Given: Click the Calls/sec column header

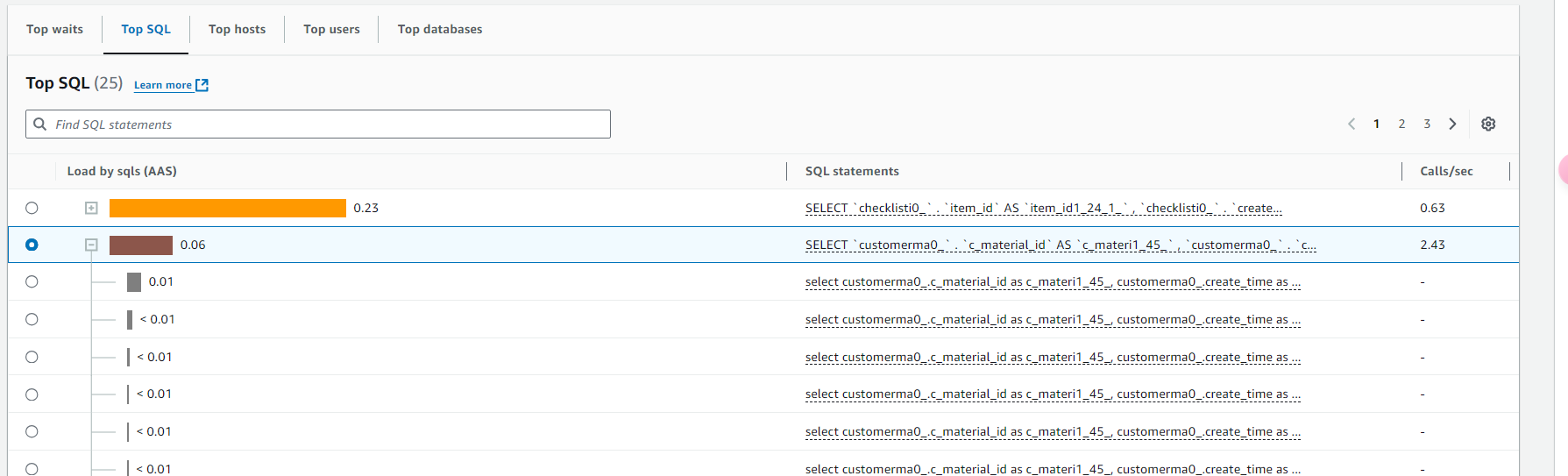Looking at the screenshot, I should 1446,171.
